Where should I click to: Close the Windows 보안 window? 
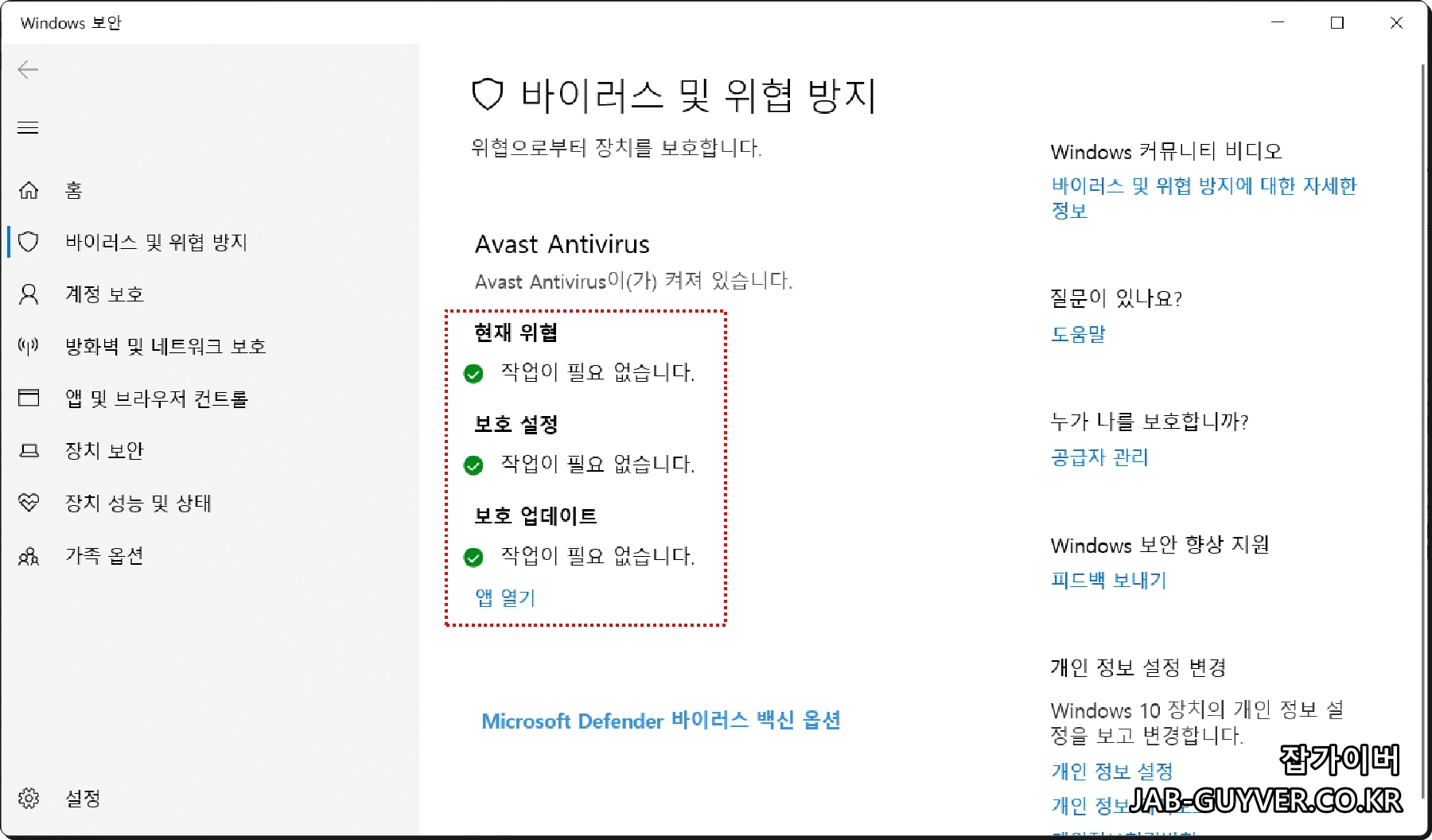[x=1396, y=22]
